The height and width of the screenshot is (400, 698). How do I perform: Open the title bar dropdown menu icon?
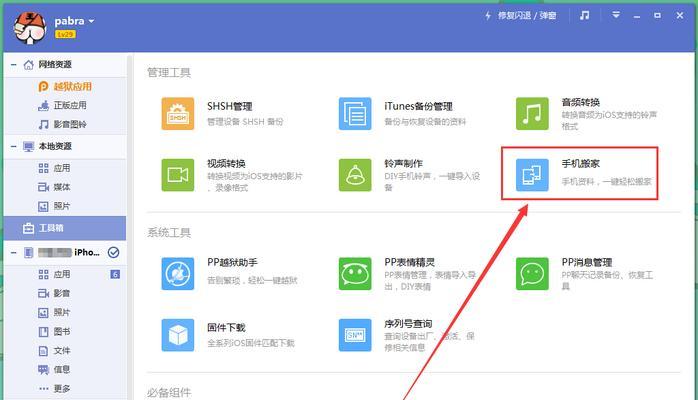click(616, 15)
